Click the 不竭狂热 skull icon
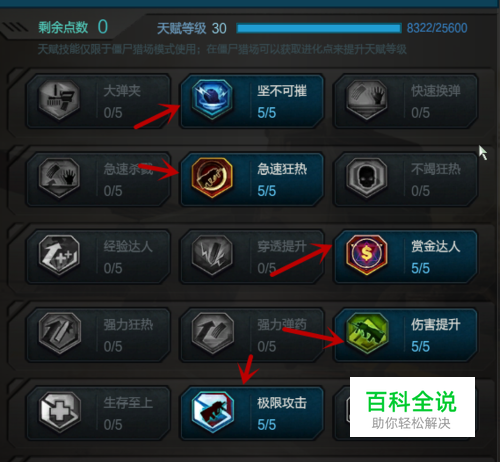 366,177
